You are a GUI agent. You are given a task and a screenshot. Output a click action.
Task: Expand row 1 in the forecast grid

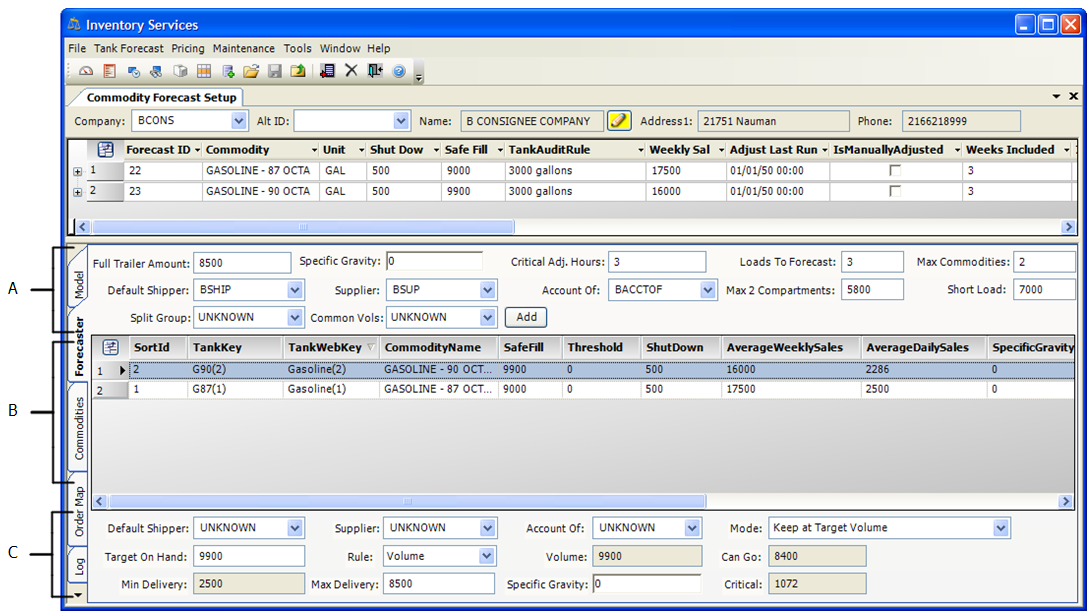78,171
